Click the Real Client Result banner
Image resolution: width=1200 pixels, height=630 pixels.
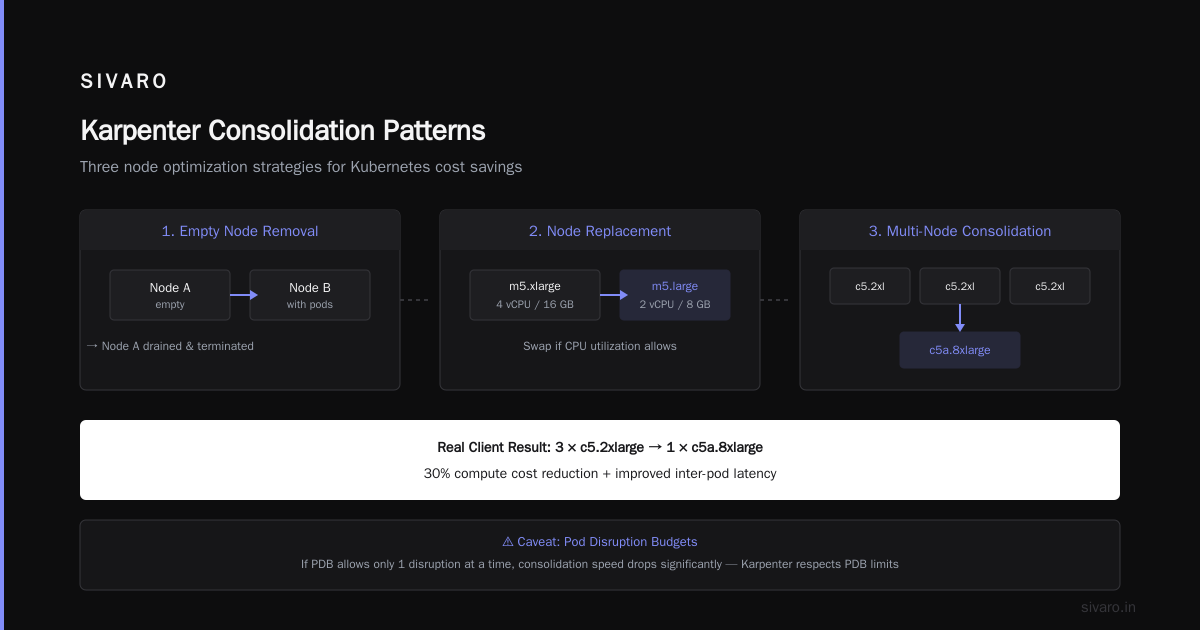click(x=600, y=460)
